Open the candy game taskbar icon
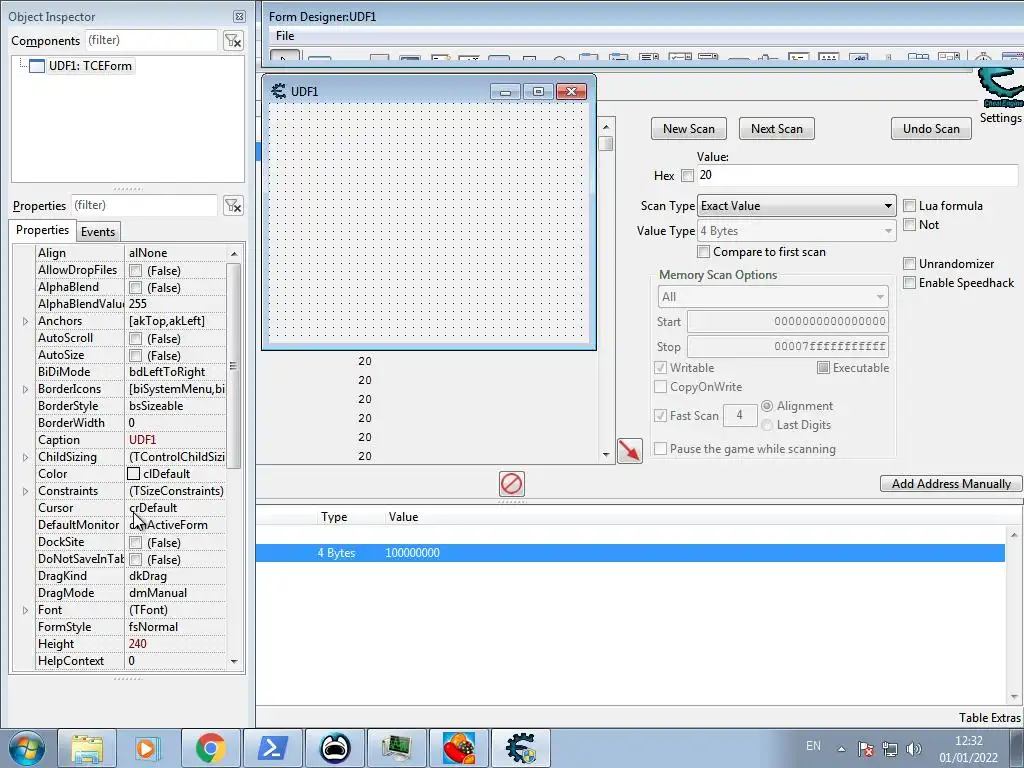 (459, 748)
